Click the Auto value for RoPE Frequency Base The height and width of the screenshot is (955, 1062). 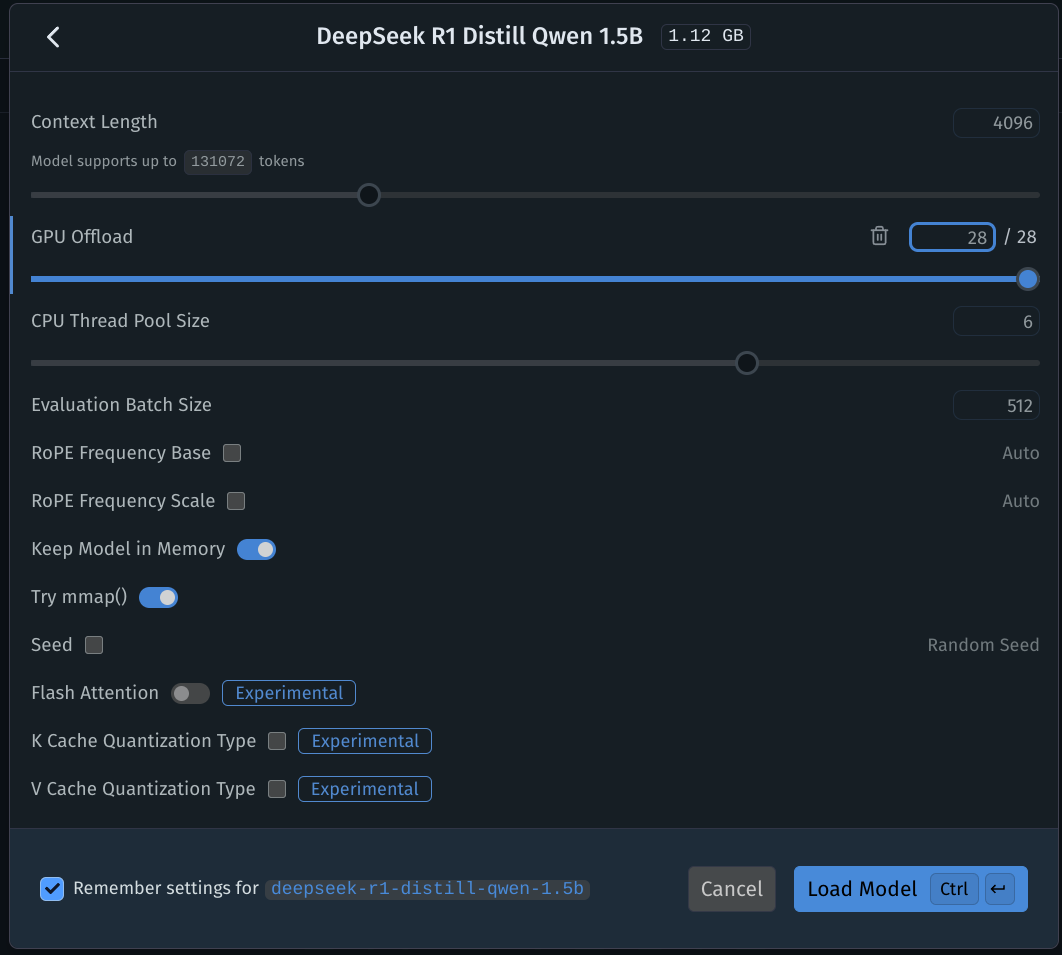click(1021, 452)
